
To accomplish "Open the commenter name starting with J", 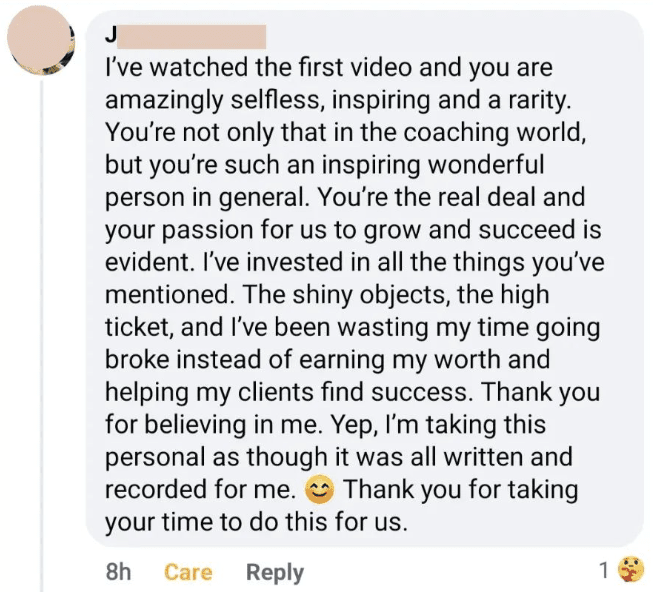I will point(185,37).
